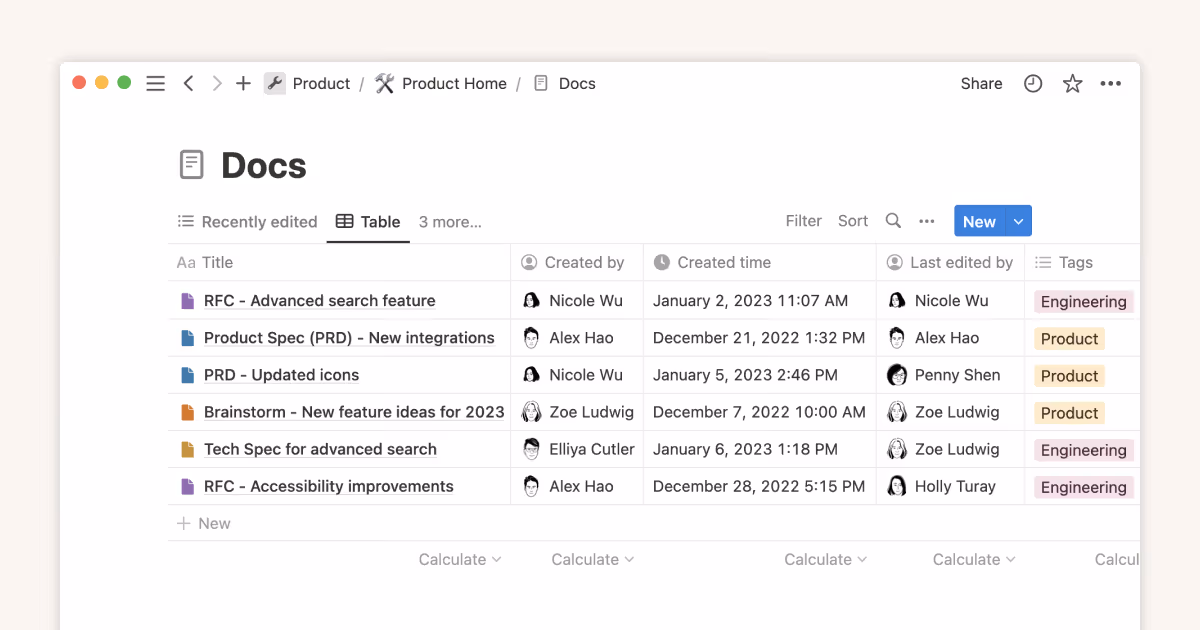This screenshot has height=630, width=1200.
Task: Open the search icon in the table toolbar
Action: (x=893, y=220)
